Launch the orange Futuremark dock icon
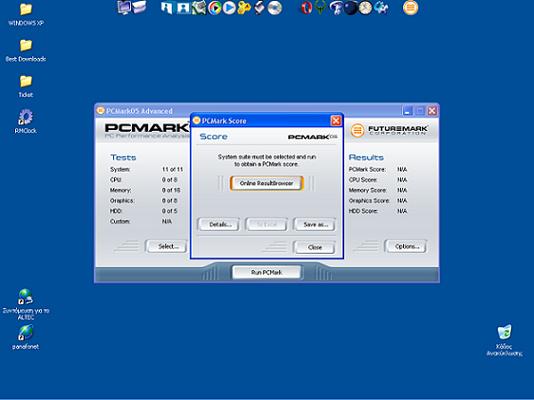Image resolution: width=534 pixels, height=400 pixels. 411,8
